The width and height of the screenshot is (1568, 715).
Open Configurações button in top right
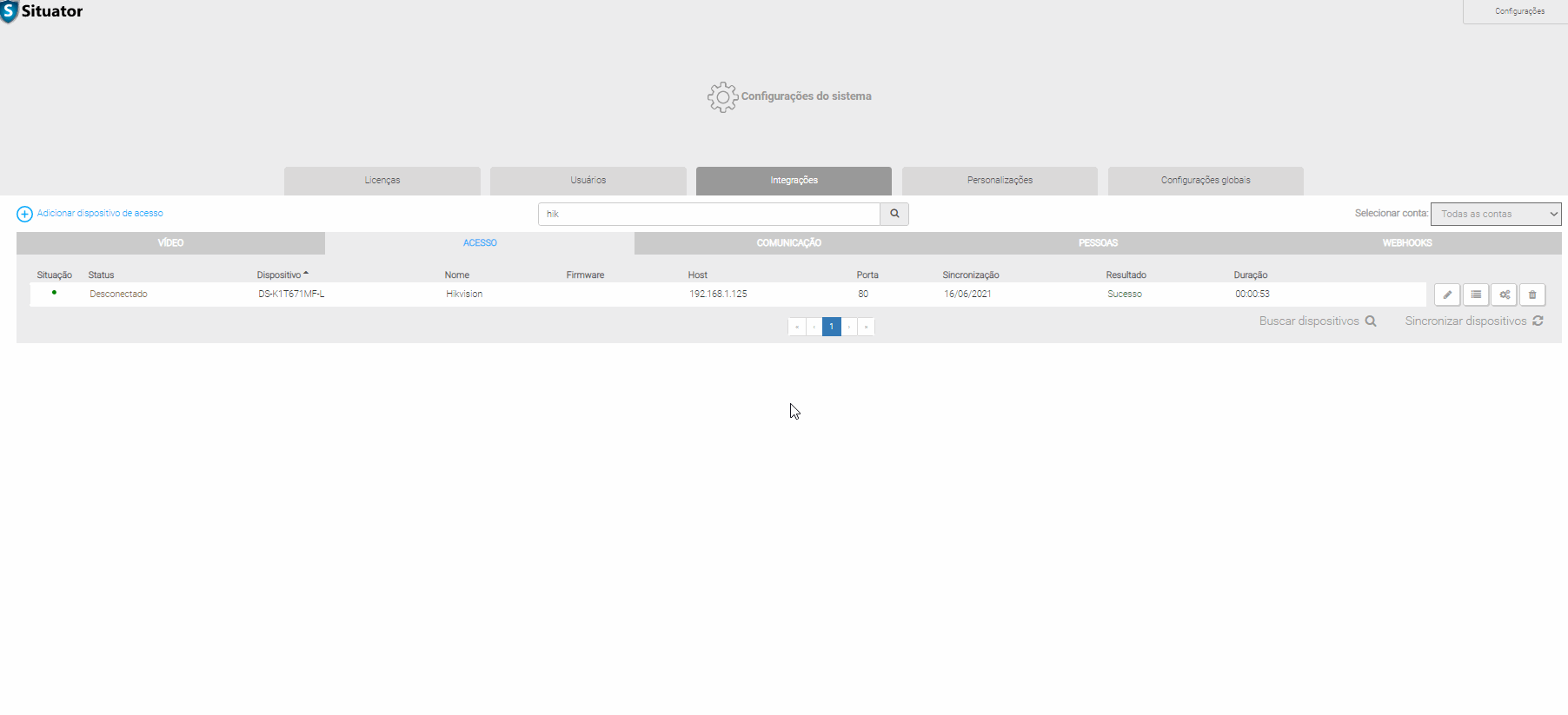pyautogui.click(x=1519, y=11)
